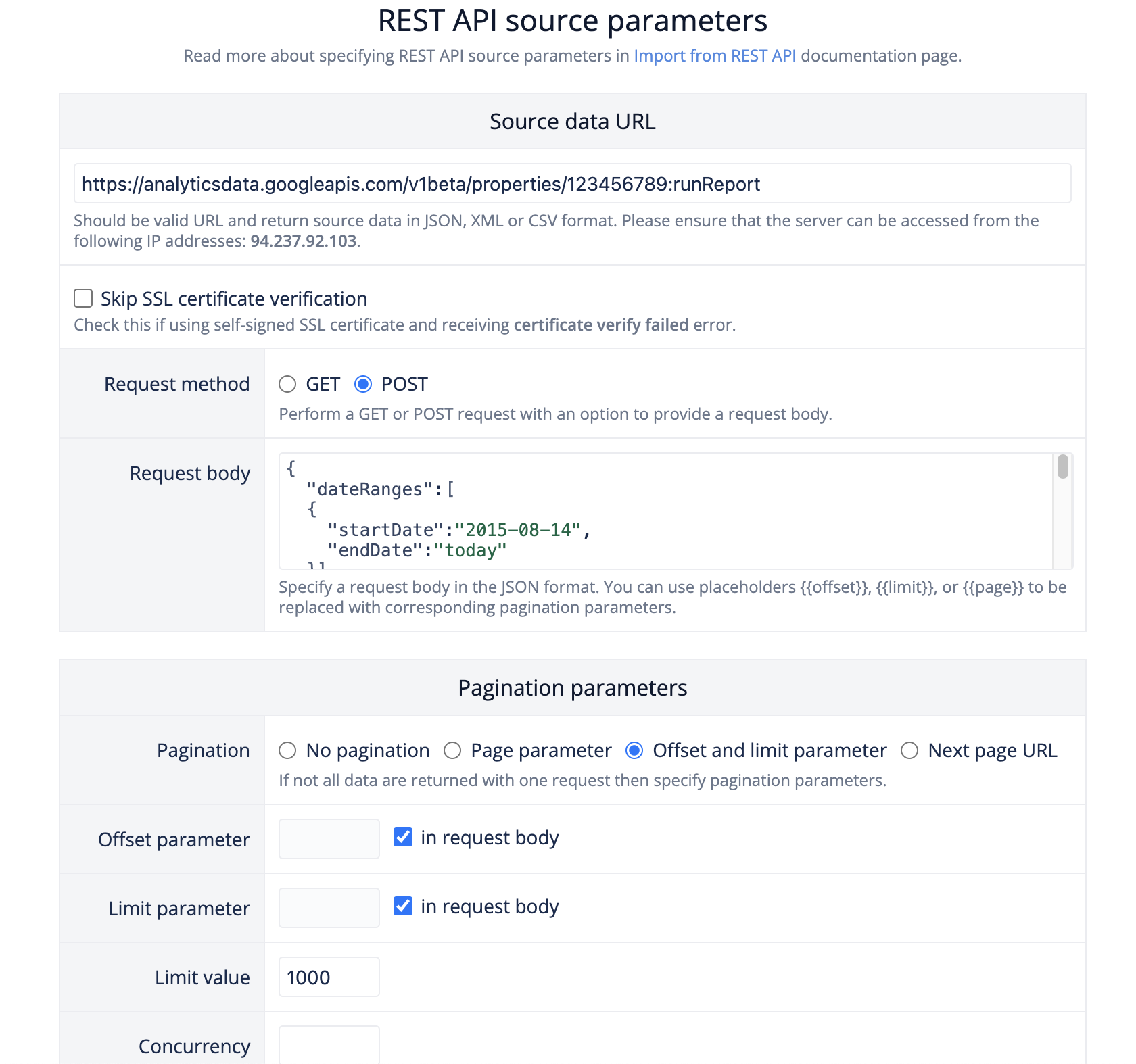This screenshot has height=1064, width=1136.
Task: Select No pagination option
Action: point(287,750)
